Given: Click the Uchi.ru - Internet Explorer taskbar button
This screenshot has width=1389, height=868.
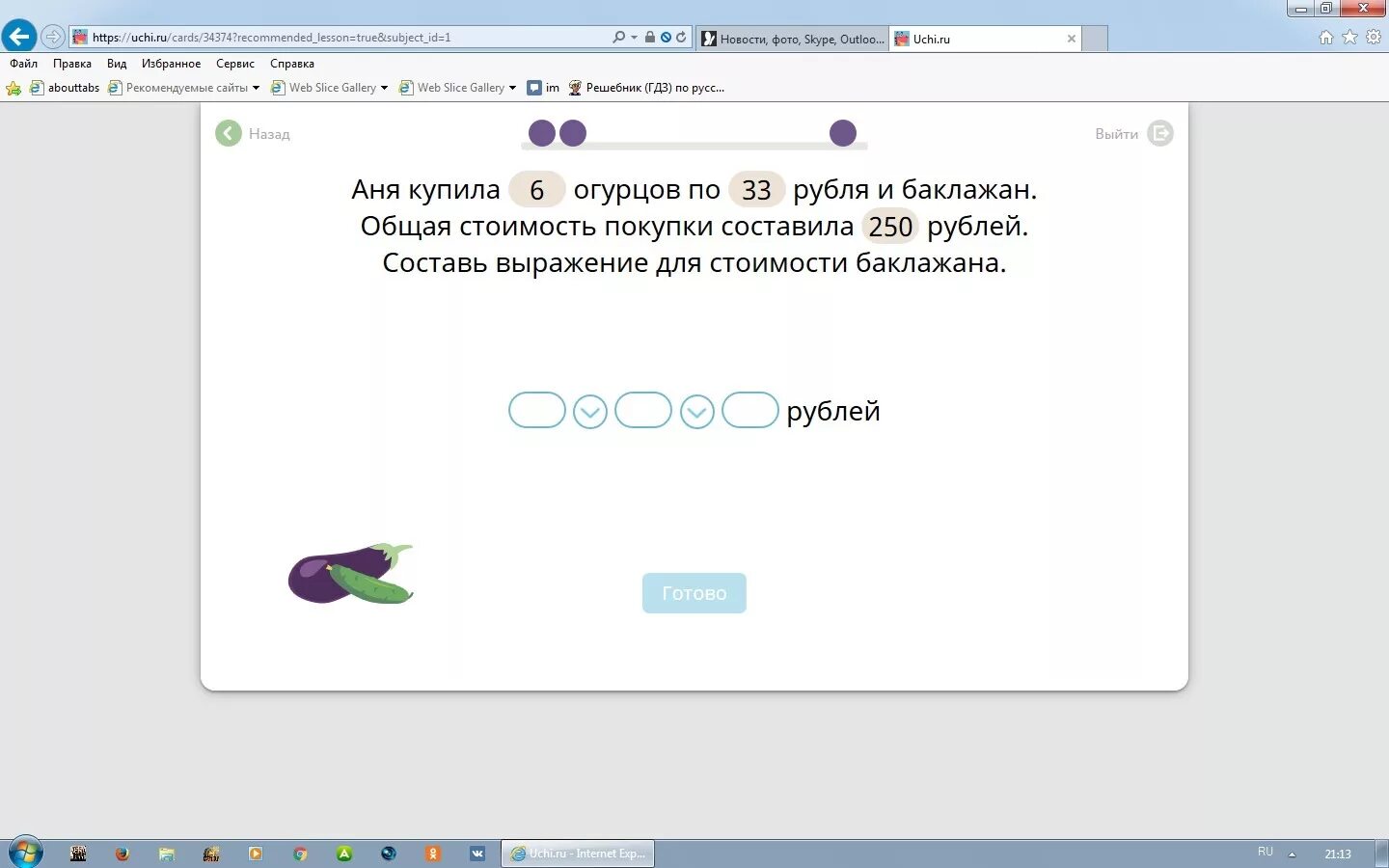Looking at the screenshot, I should [578, 854].
